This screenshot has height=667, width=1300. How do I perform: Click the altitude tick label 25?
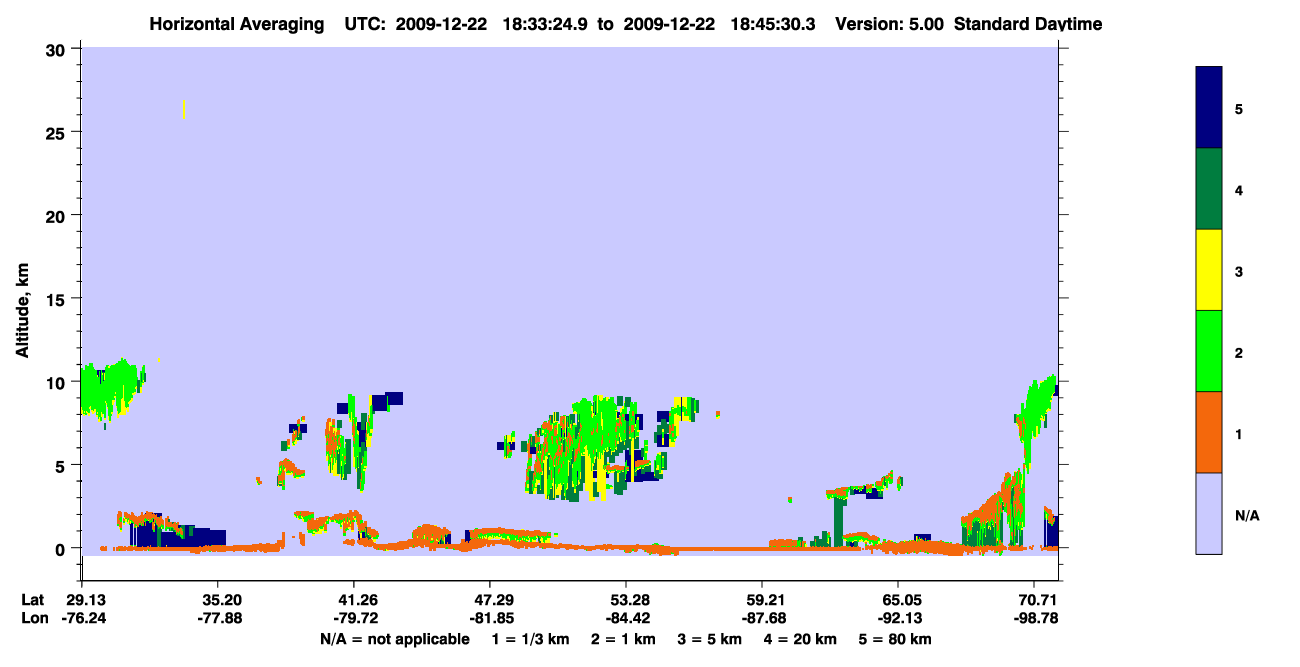pyautogui.click(x=58, y=132)
